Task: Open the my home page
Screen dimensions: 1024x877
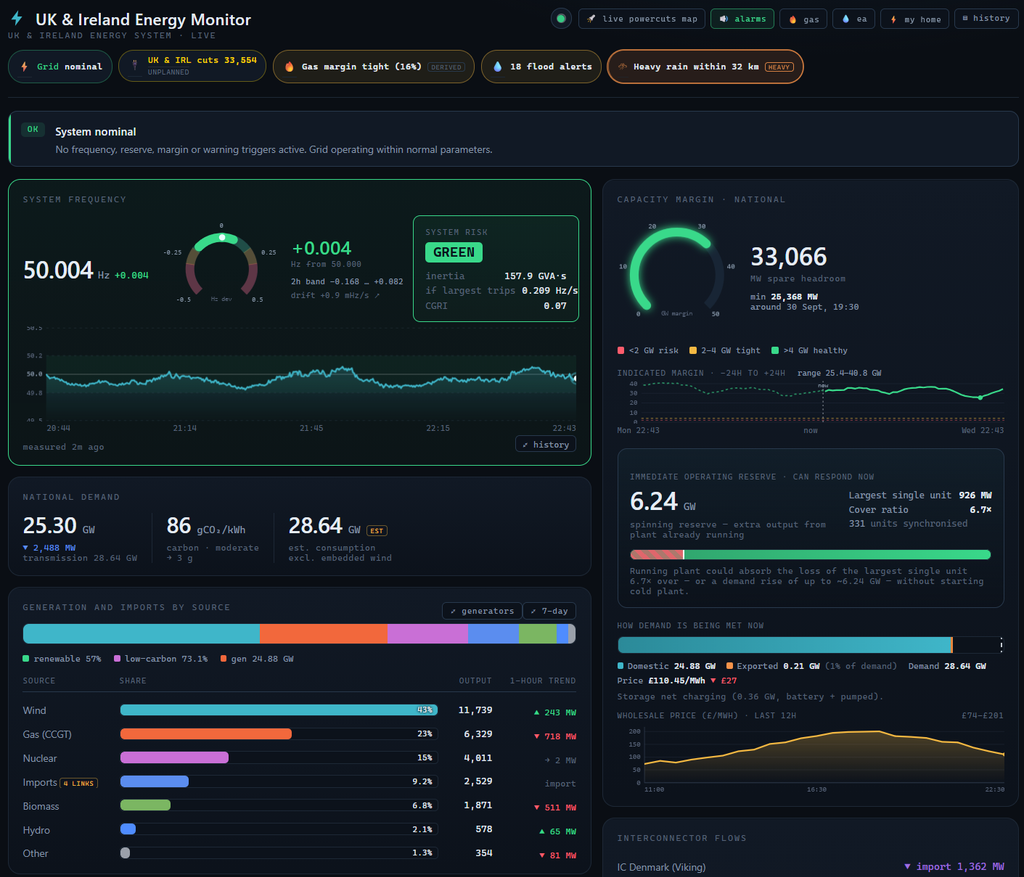Action: point(914,19)
